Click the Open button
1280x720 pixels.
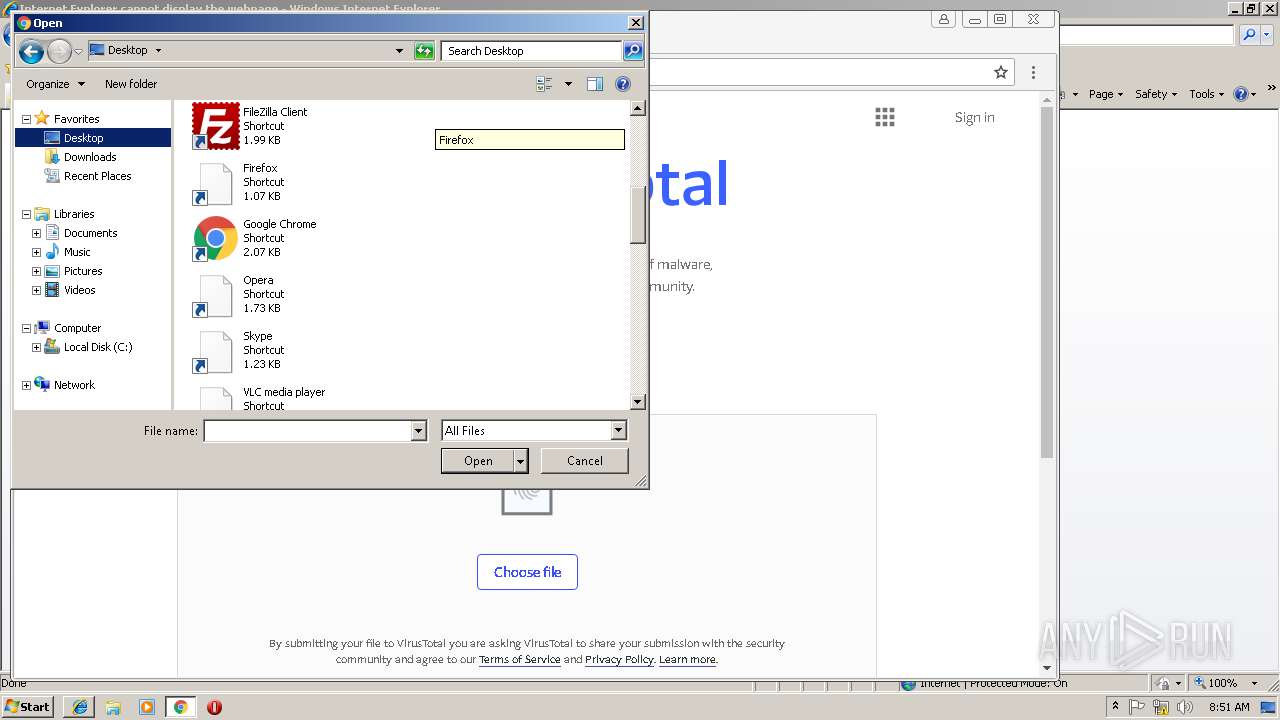[478, 461]
